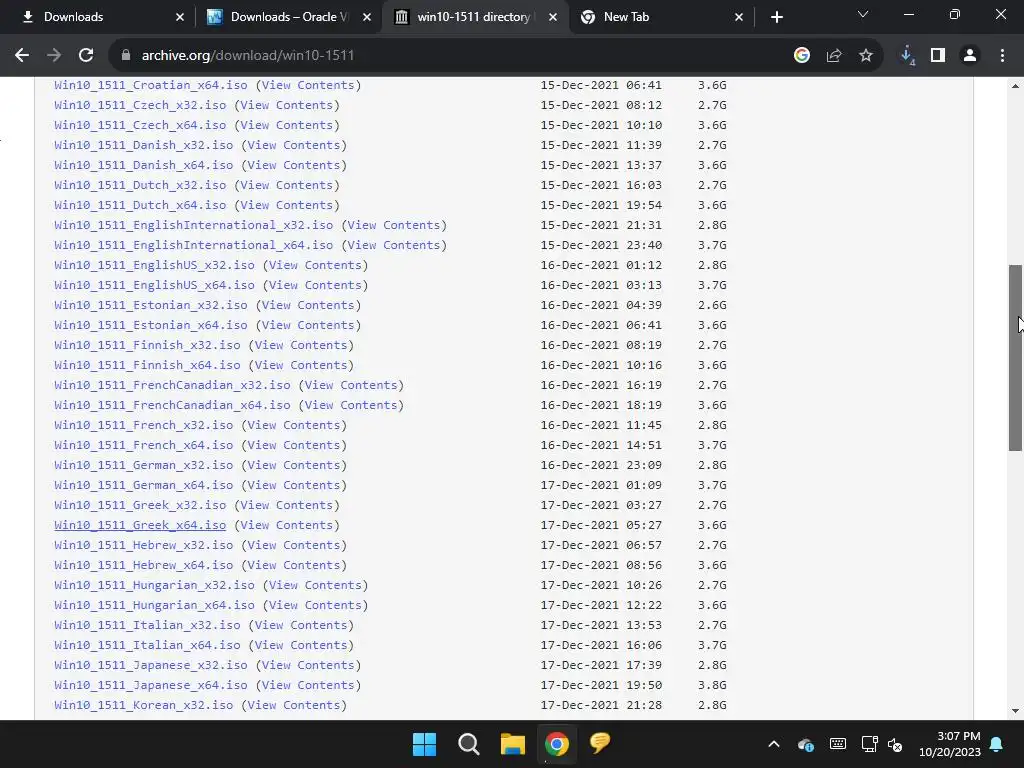Image resolution: width=1024 pixels, height=768 pixels.
Task: Open touch keyboard tray icon
Action: tap(838, 744)
